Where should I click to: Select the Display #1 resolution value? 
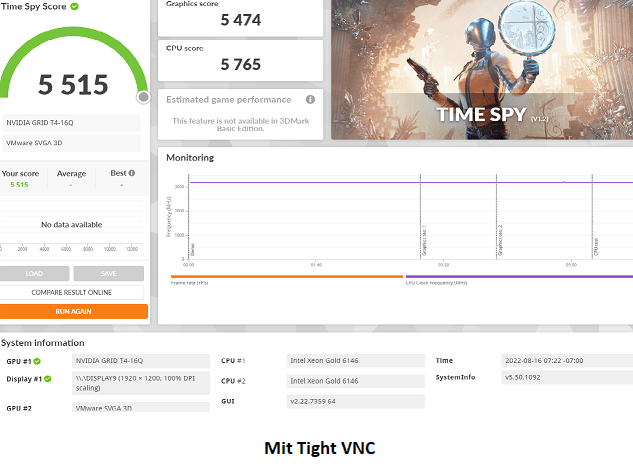click(141, 383)
